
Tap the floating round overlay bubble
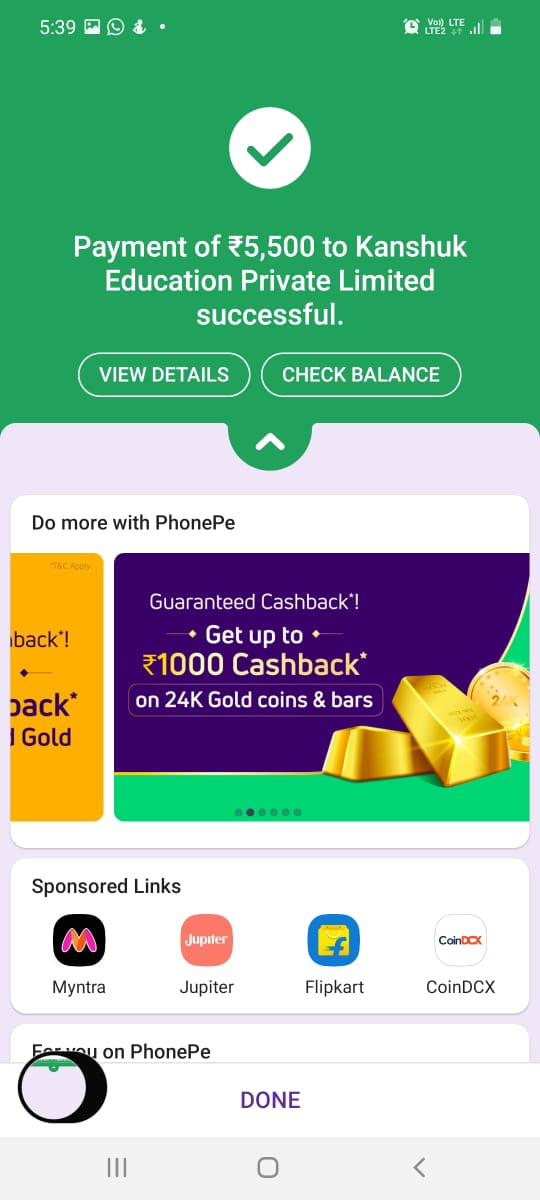pos(62,1088)
